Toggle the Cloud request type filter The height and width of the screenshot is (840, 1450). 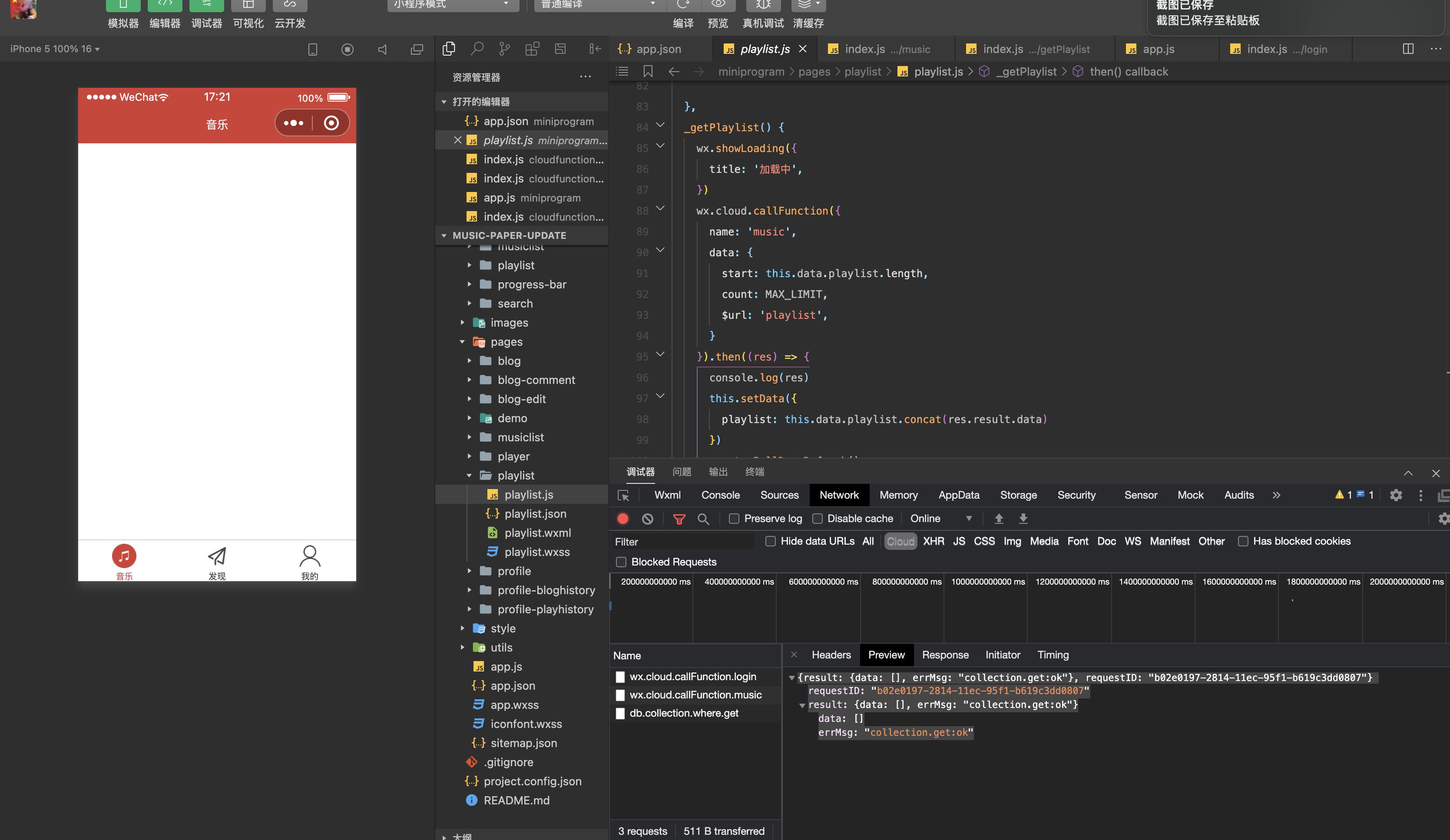(900, 541)
